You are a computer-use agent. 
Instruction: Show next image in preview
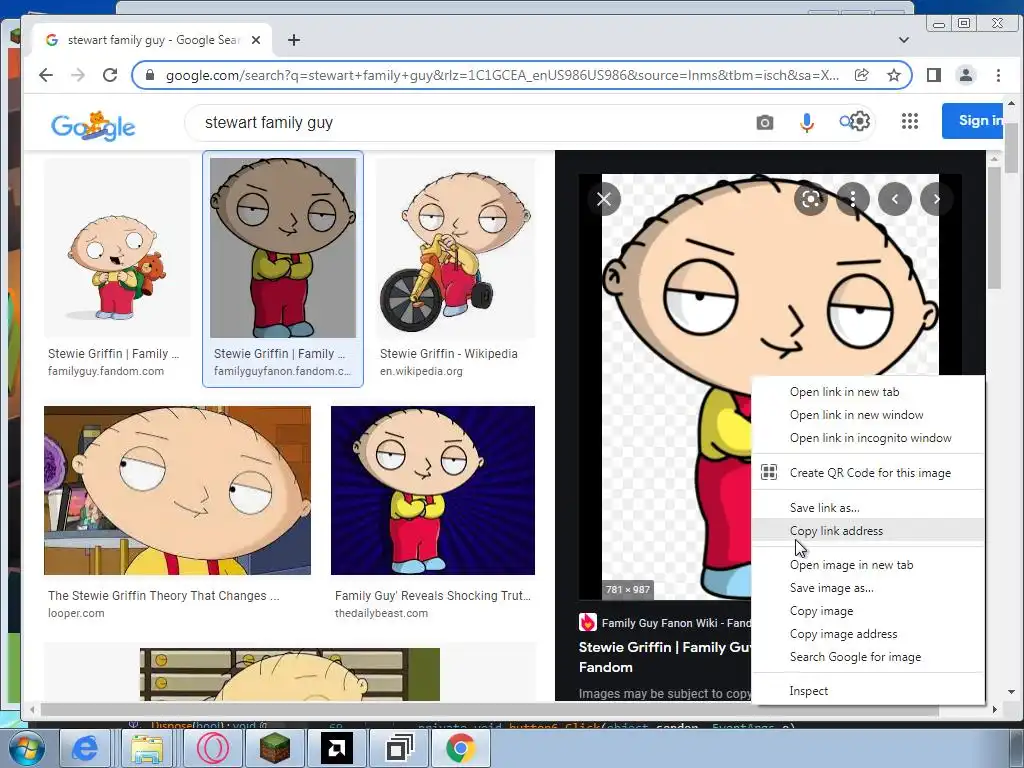coord(936,199)
